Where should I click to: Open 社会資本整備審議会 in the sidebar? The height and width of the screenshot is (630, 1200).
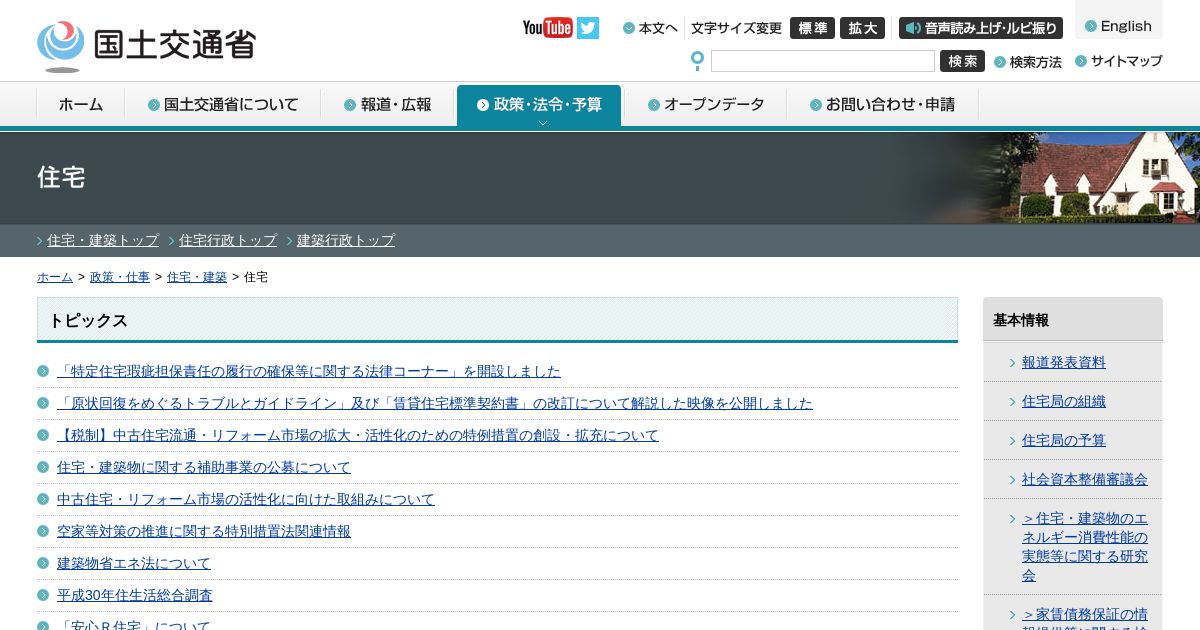(1085, 479)
